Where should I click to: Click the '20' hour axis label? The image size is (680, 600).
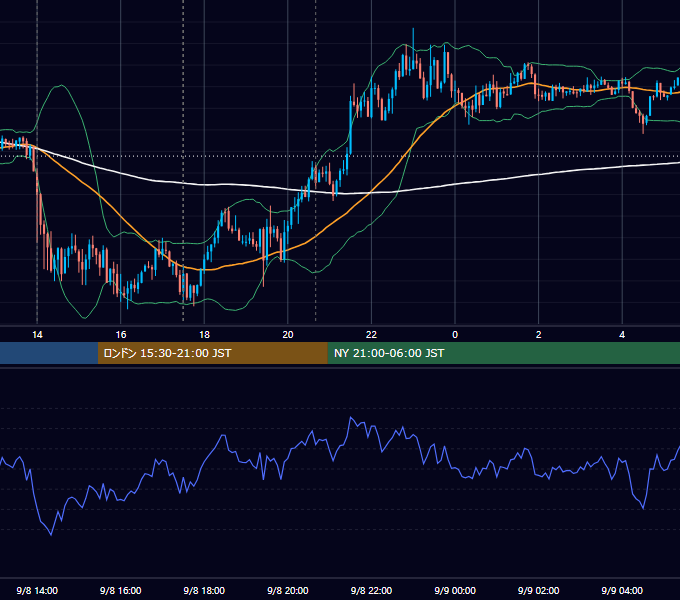pos(288,335)
